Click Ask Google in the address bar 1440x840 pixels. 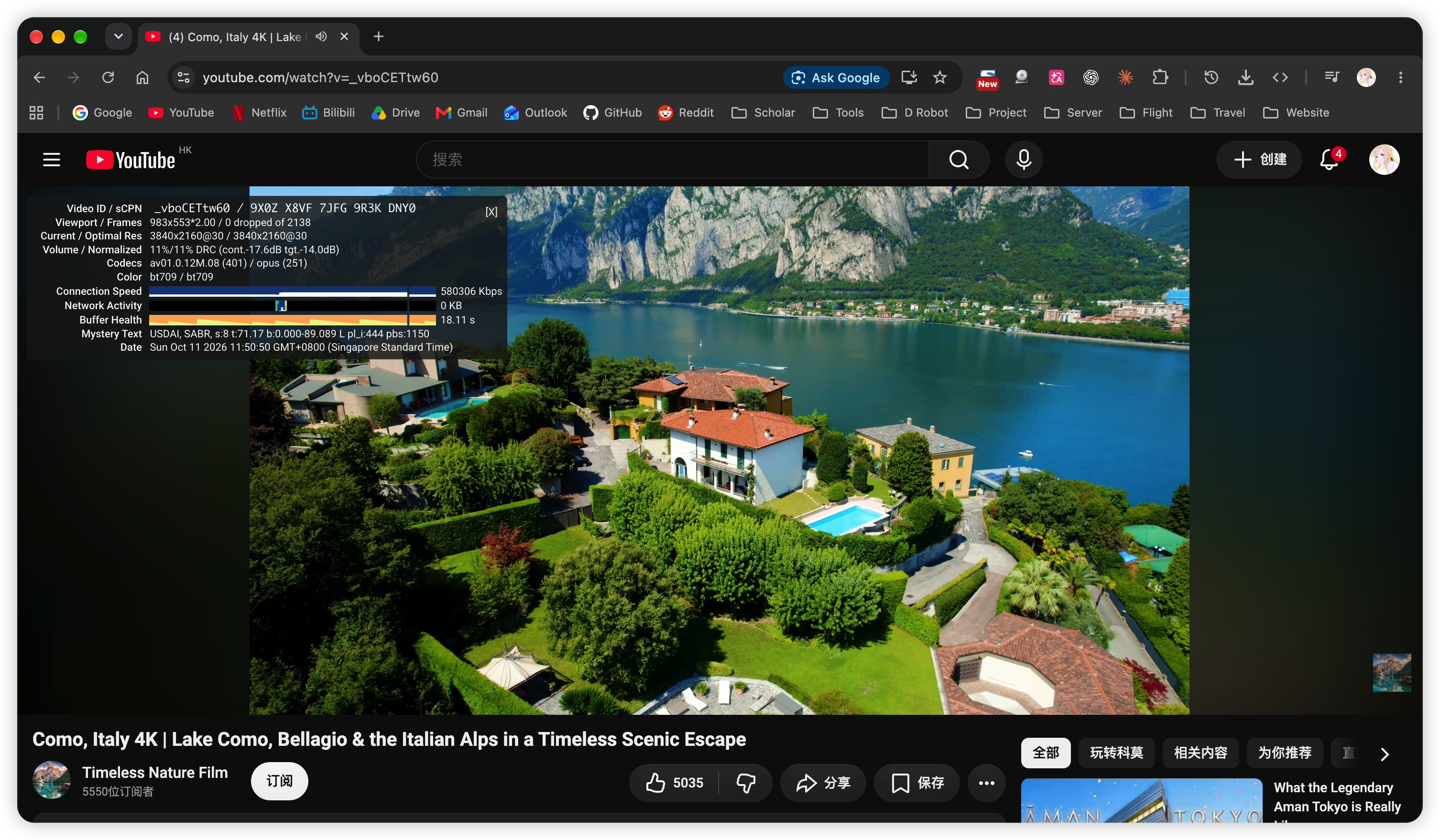coord(836,77)
